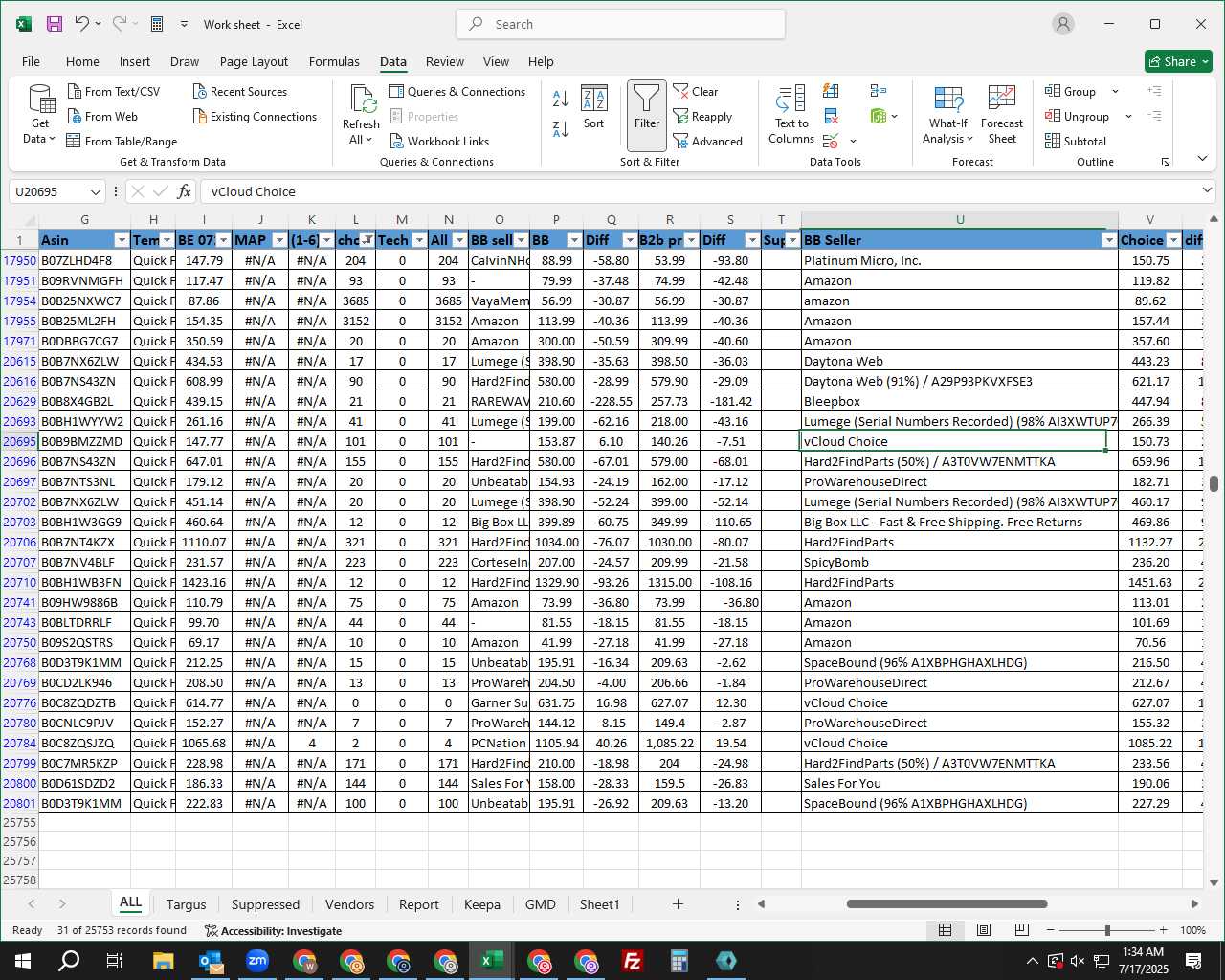Click the Ungroup button
Image resolution: width=1225 pixels, height=980 pixels.
1078,117
